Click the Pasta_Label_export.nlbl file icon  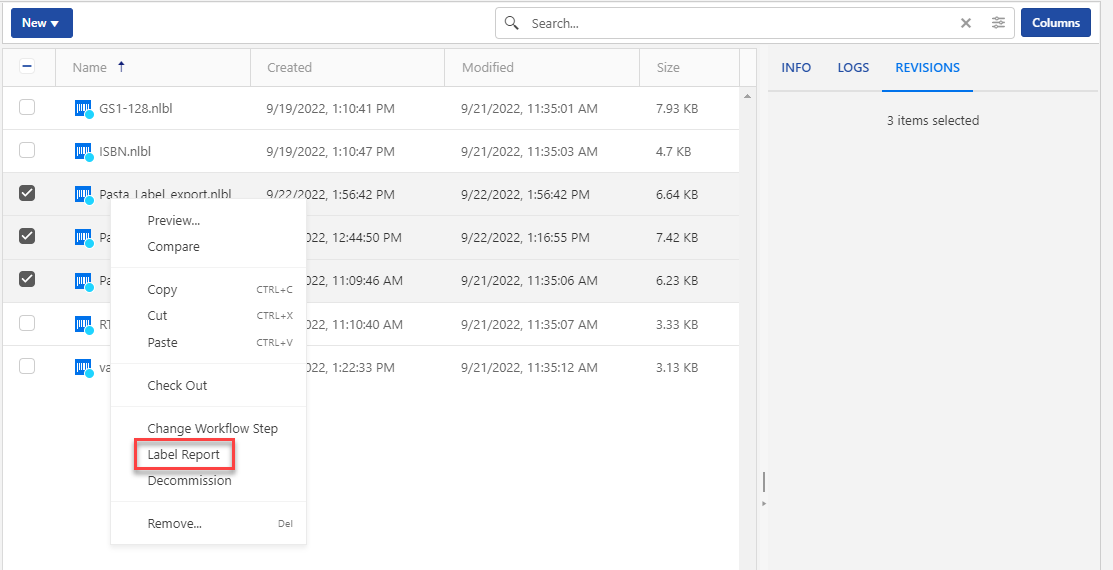[84, 194]
